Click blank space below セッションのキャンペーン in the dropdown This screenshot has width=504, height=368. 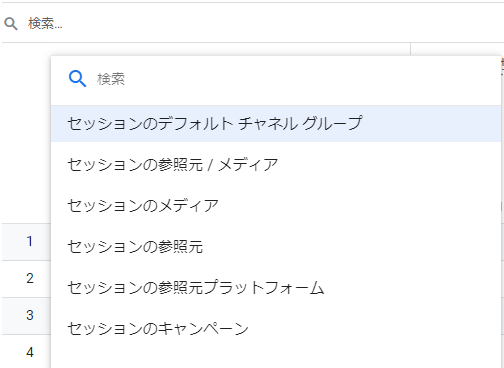coord(276,359)
